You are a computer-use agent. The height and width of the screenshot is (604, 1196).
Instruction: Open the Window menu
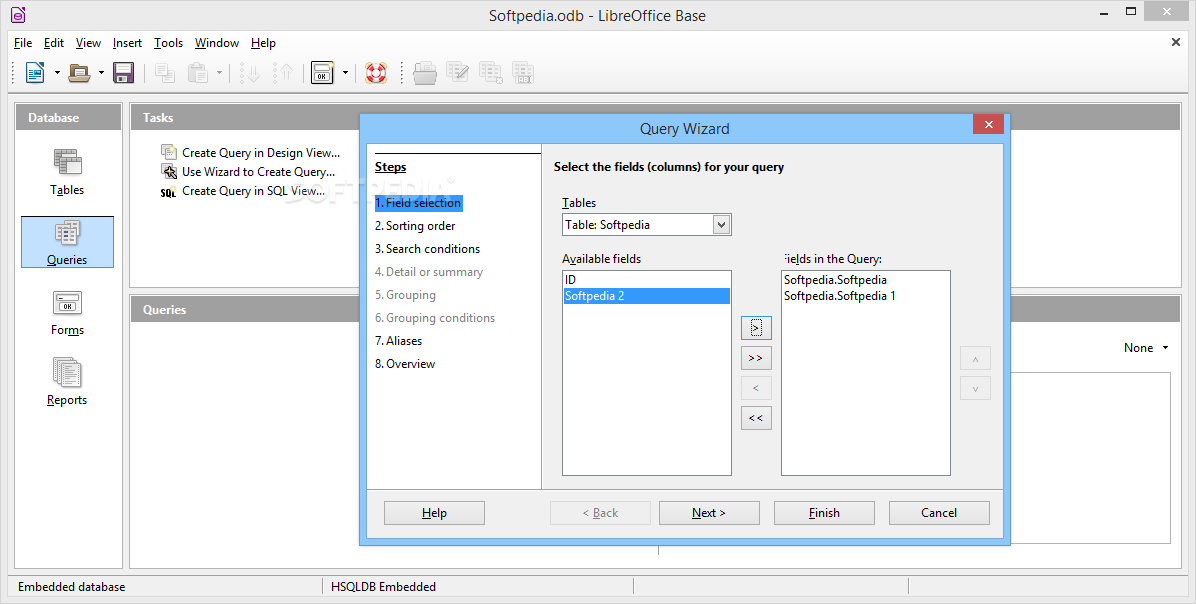217,43
